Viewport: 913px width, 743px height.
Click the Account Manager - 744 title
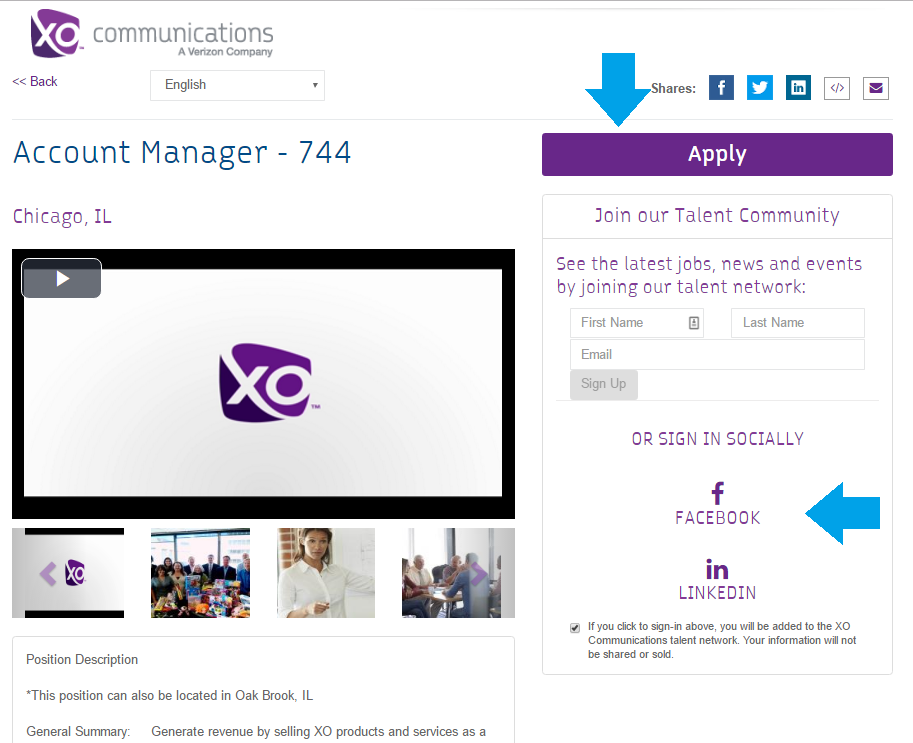pyautogui.click(x=182, y=153)
